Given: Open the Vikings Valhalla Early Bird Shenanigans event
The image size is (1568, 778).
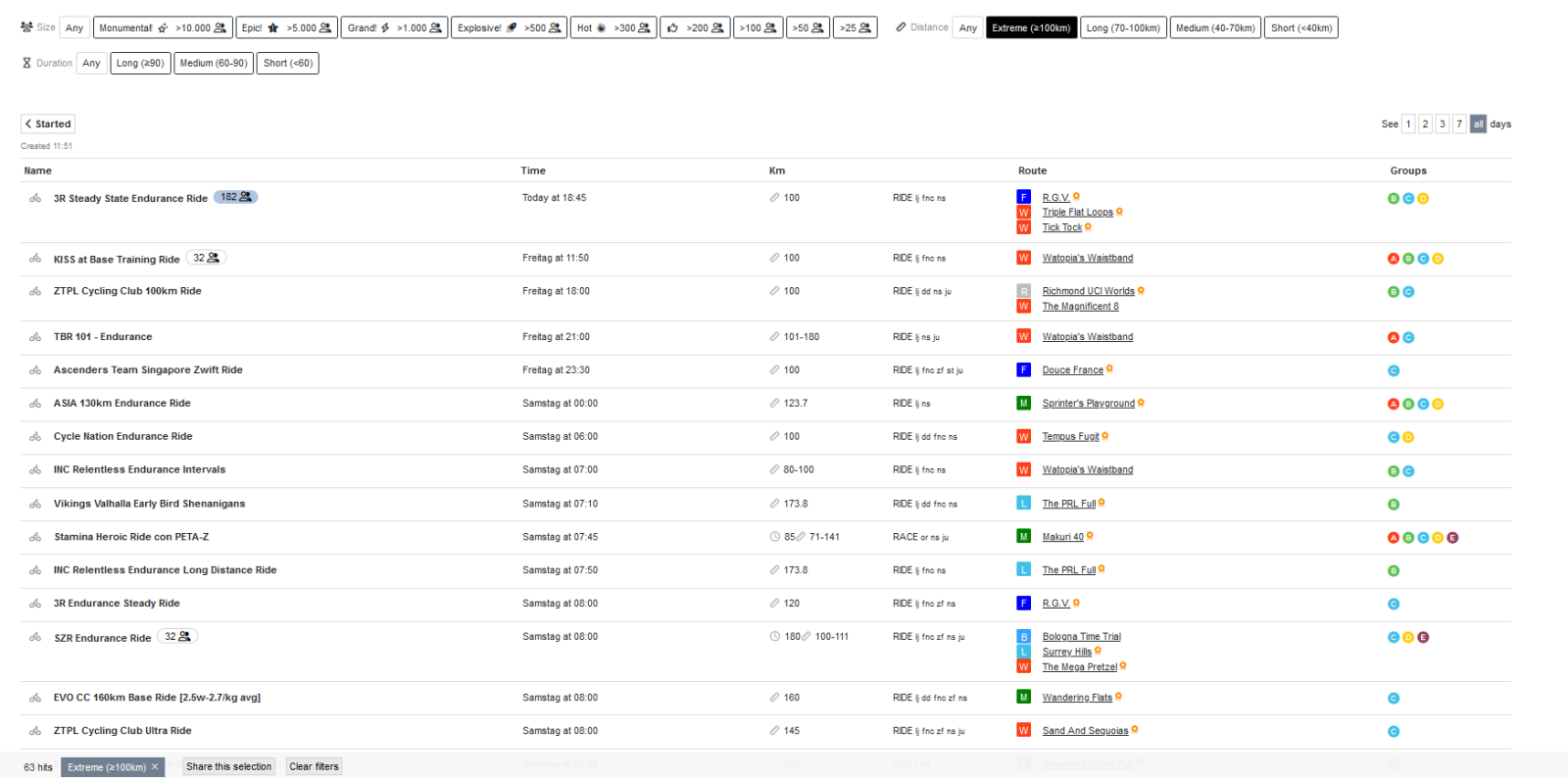Looking at the screenshot, I should tap(149, 504).
